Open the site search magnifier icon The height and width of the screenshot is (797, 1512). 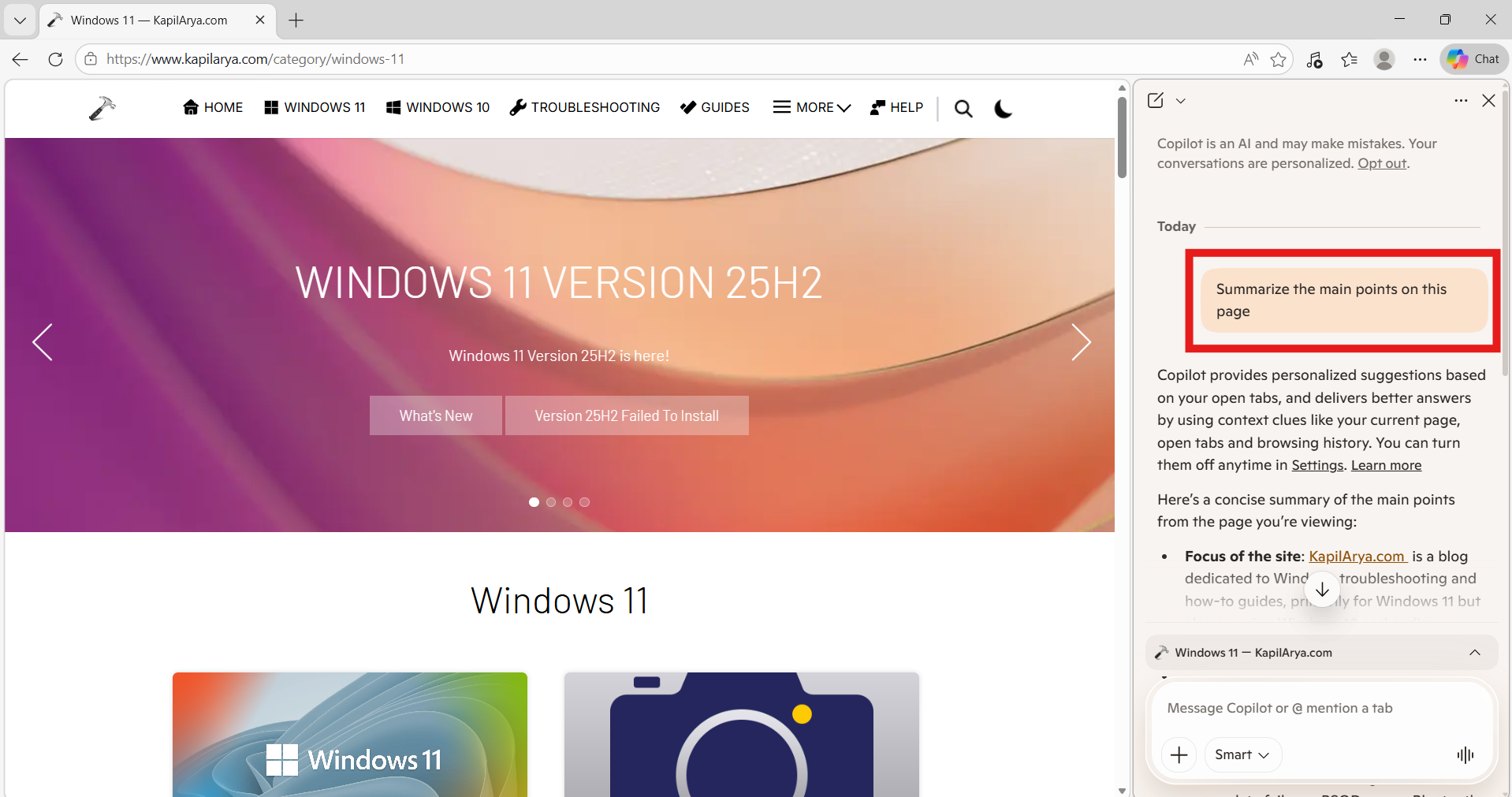[963, 107]
